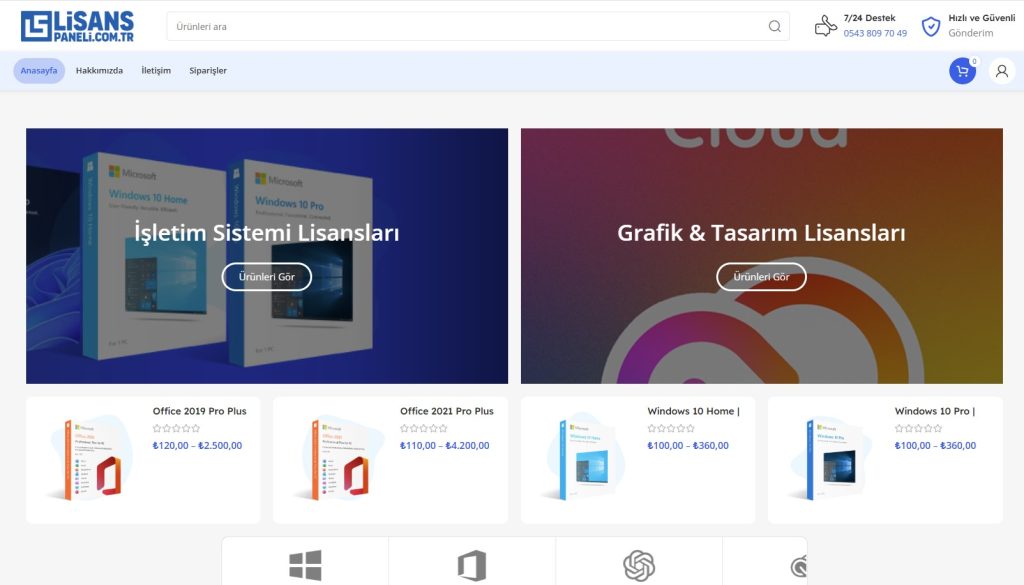Screen dimensions: 1024x585
Task: Click the price ₺120,00 – ₺2.500,00
Action: tap(197, 445)
